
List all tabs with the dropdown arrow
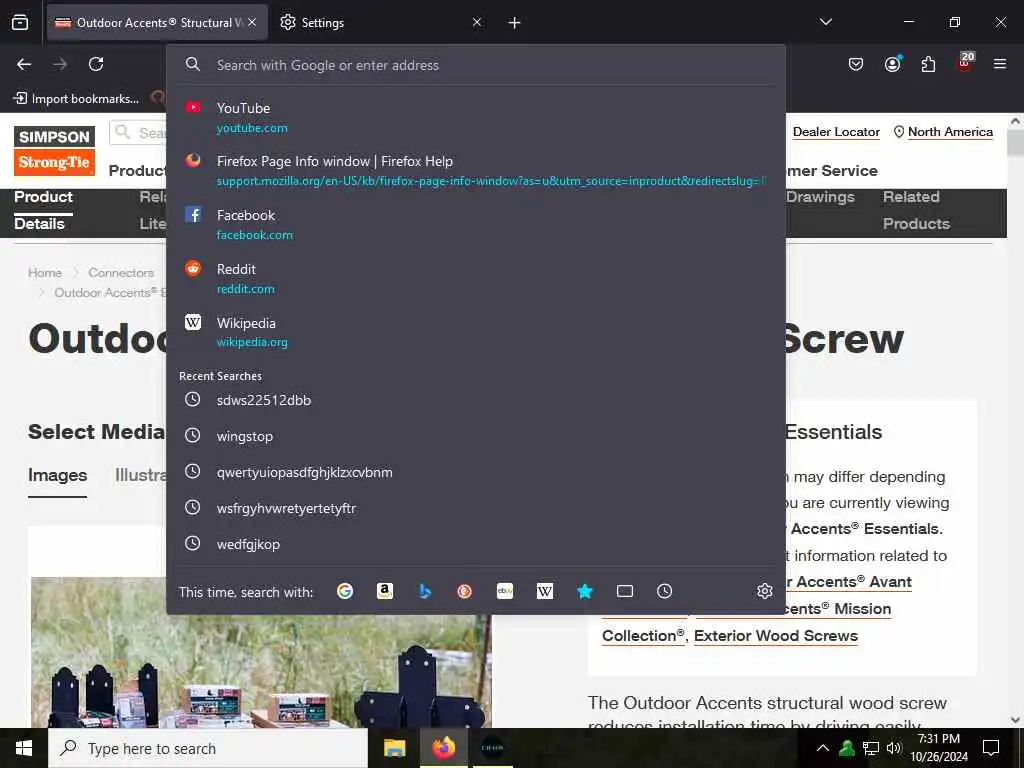pyautogui.click(x=826, y=22)
